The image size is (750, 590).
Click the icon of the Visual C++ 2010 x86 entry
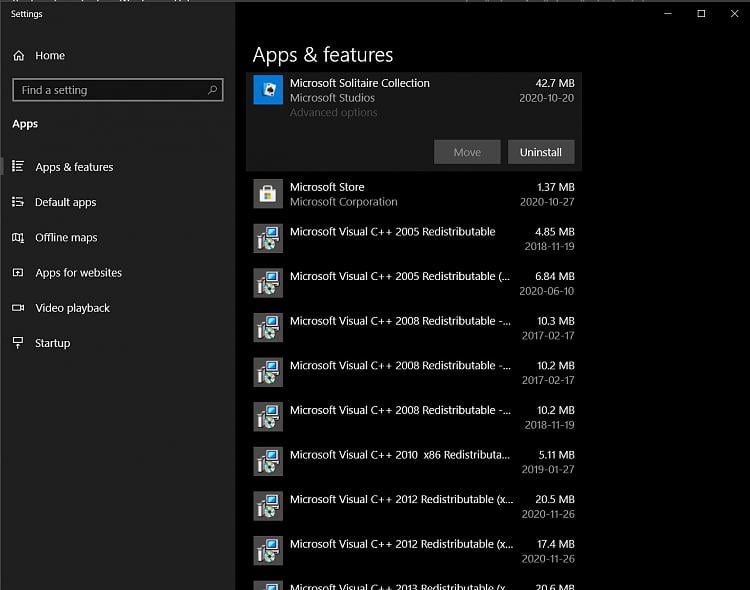[x=268, y=461]
